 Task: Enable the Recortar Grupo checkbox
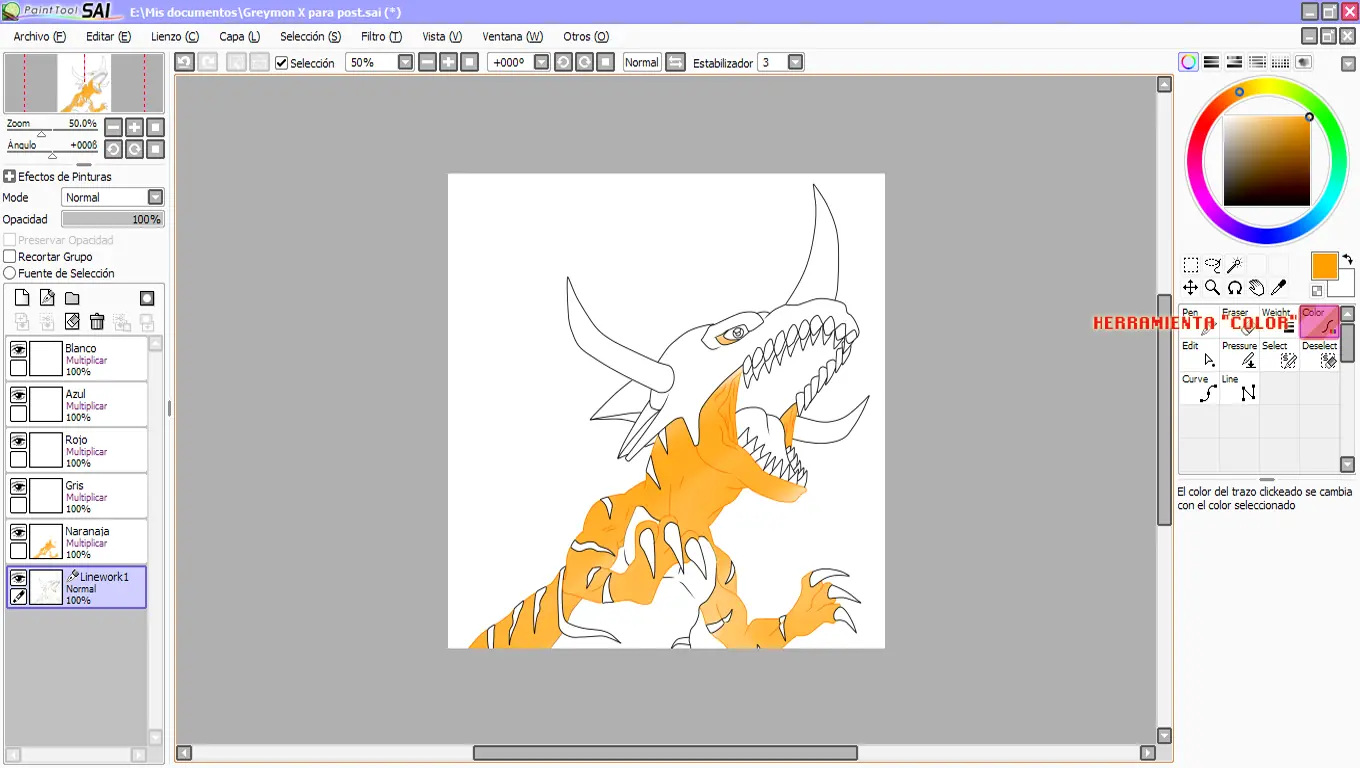[10, 257]
